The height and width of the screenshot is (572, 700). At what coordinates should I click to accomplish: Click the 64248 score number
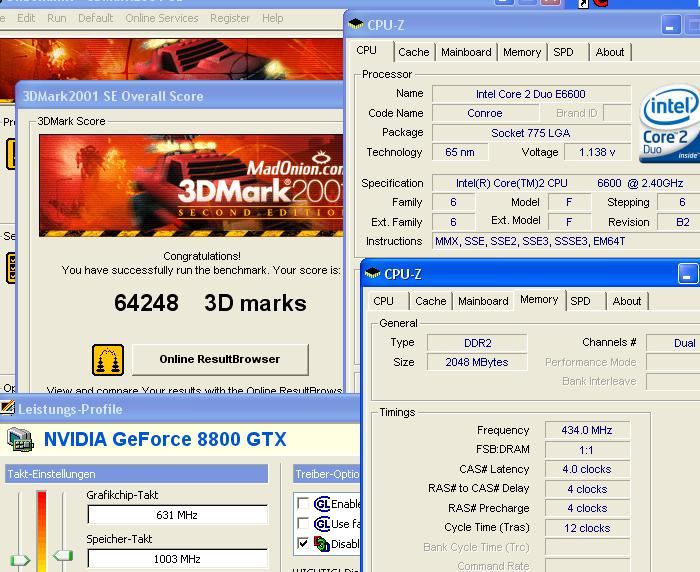click(146, 303)
